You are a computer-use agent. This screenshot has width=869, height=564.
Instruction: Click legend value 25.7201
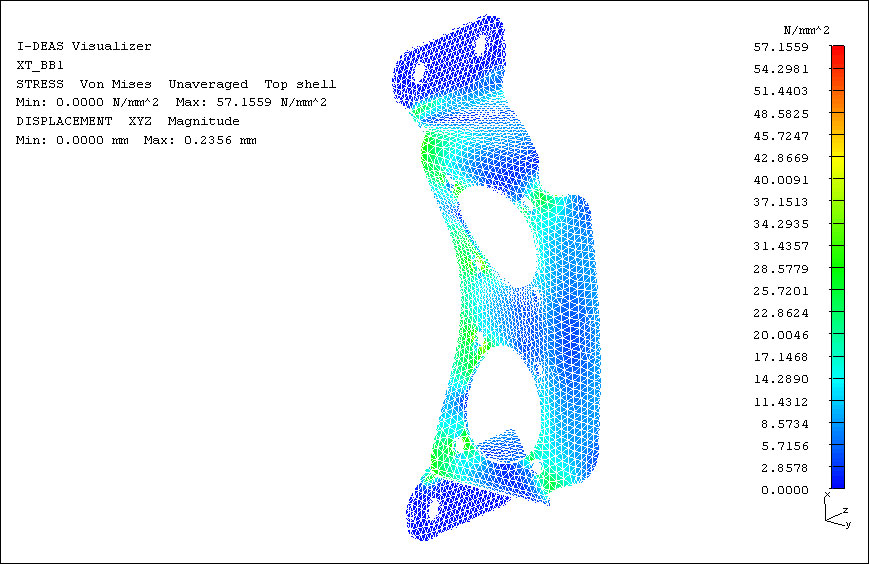pyautogui.click(x=781, y=291)
